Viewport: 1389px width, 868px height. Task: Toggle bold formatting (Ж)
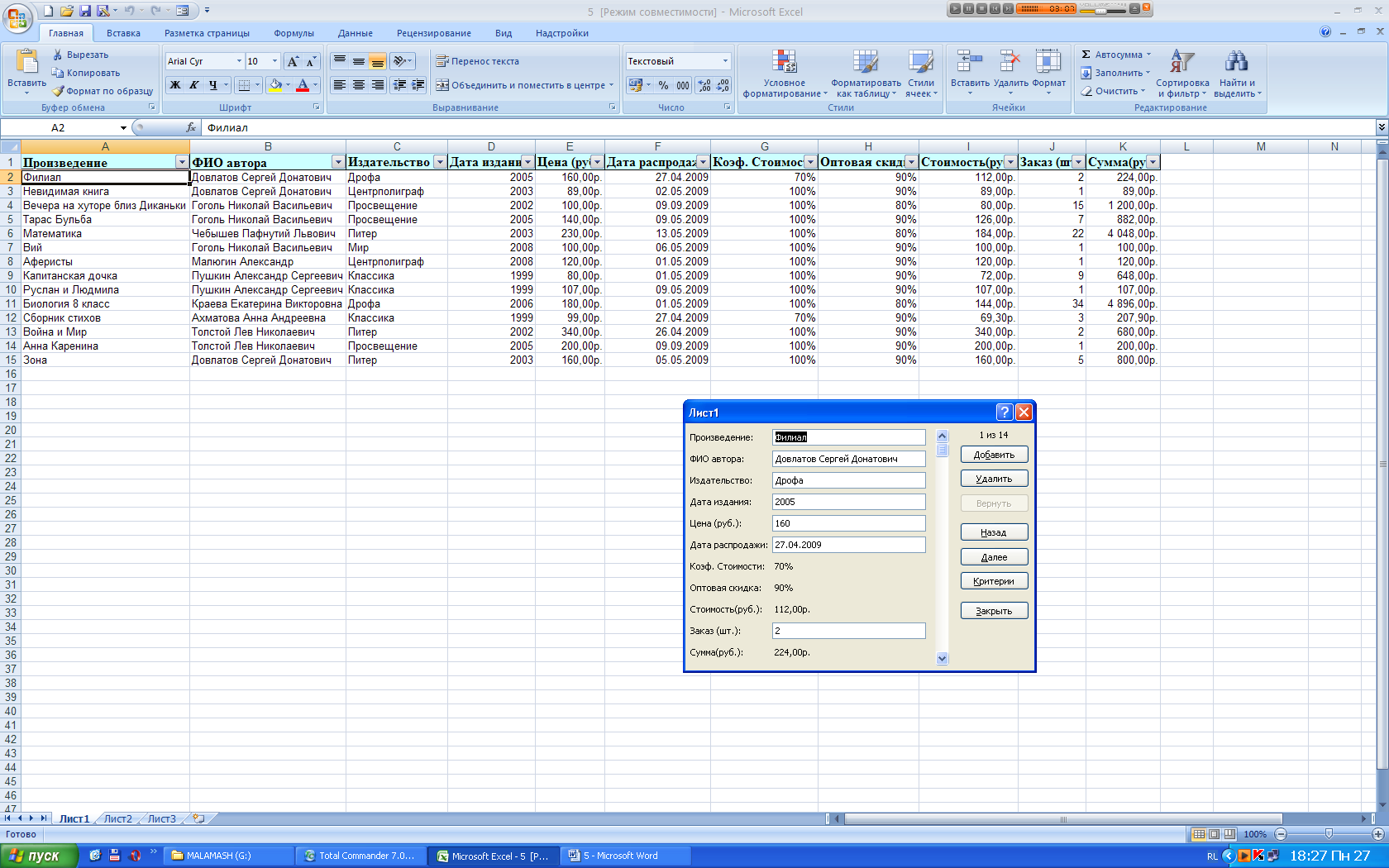pos(175,85)
